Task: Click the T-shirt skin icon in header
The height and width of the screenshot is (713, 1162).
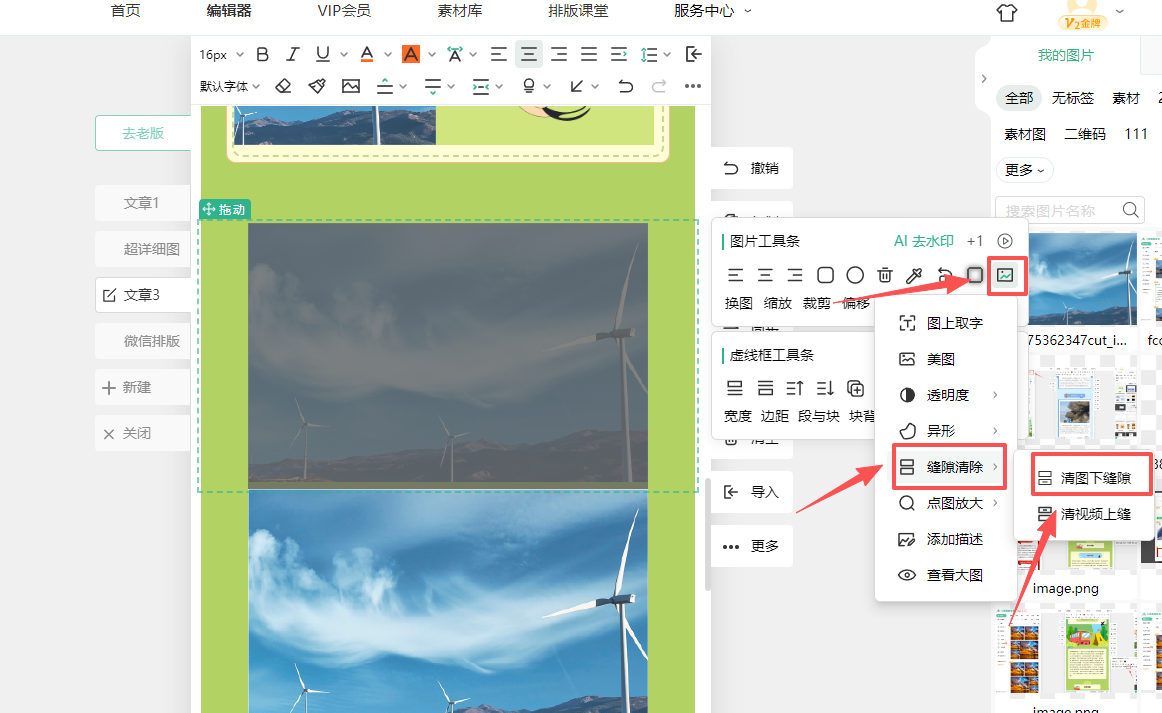Action: (1006, 13)
